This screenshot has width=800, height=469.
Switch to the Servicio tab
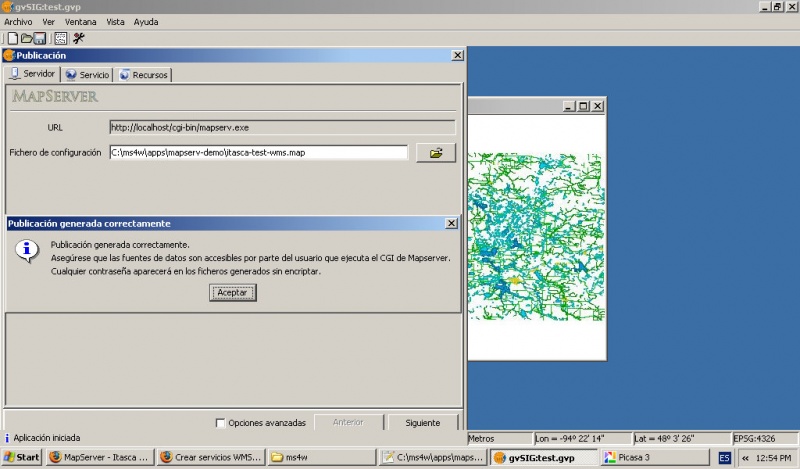[87, 75]
